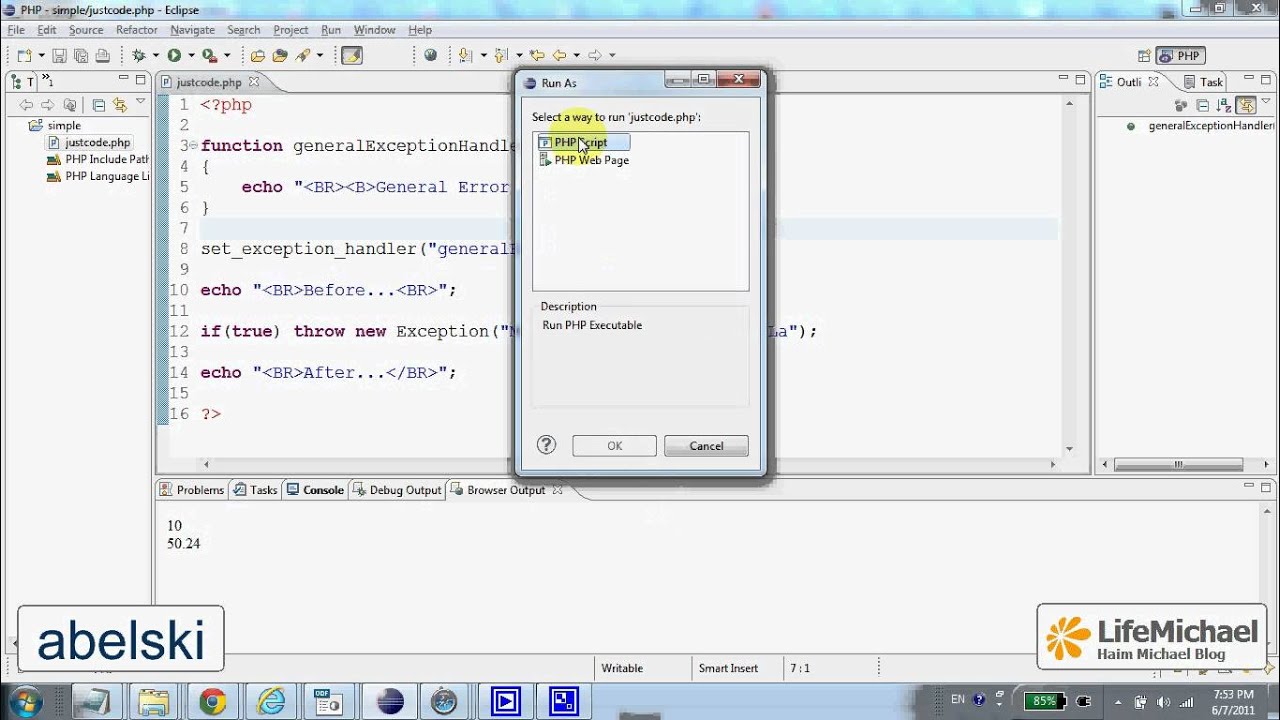This screenshot has height=720, width=1280.
Task: Click the Open Type folder icon
Action: (x=258, y=56)
